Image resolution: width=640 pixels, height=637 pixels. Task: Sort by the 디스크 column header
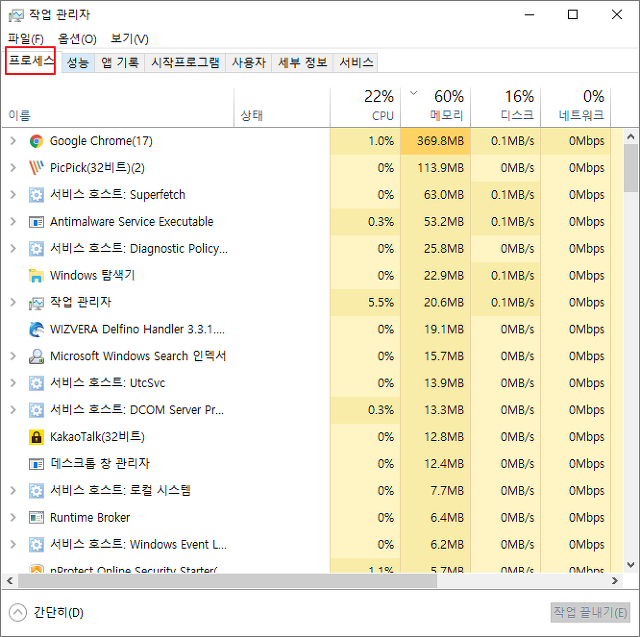coord(506,107)
